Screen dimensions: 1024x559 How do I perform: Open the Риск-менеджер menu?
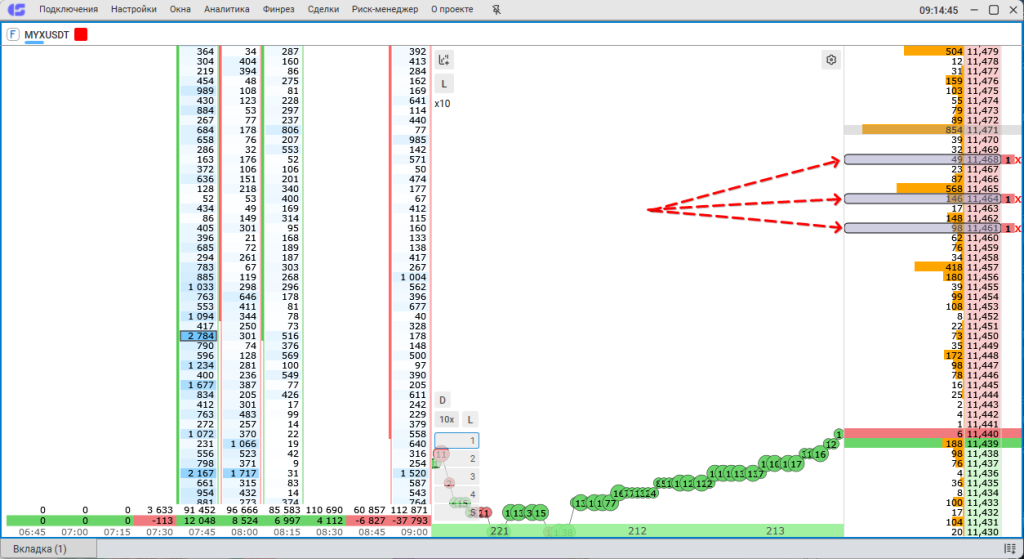coord(385,10)
